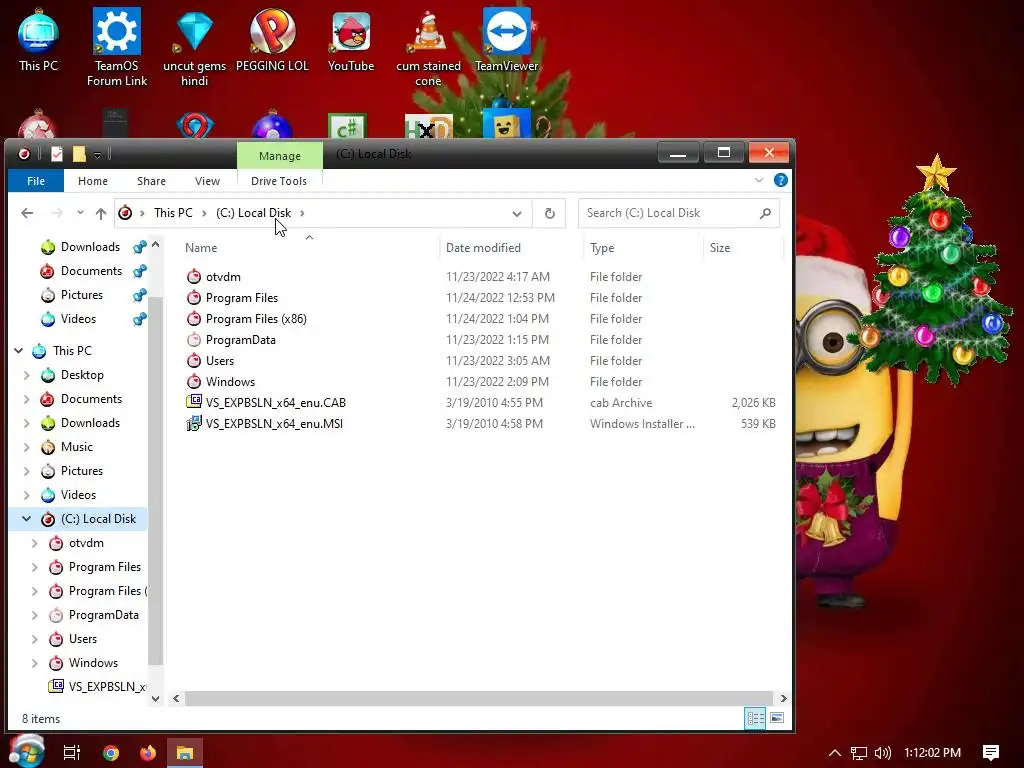Expand the Users tree node in sidebar

click(x=35, y=639)
